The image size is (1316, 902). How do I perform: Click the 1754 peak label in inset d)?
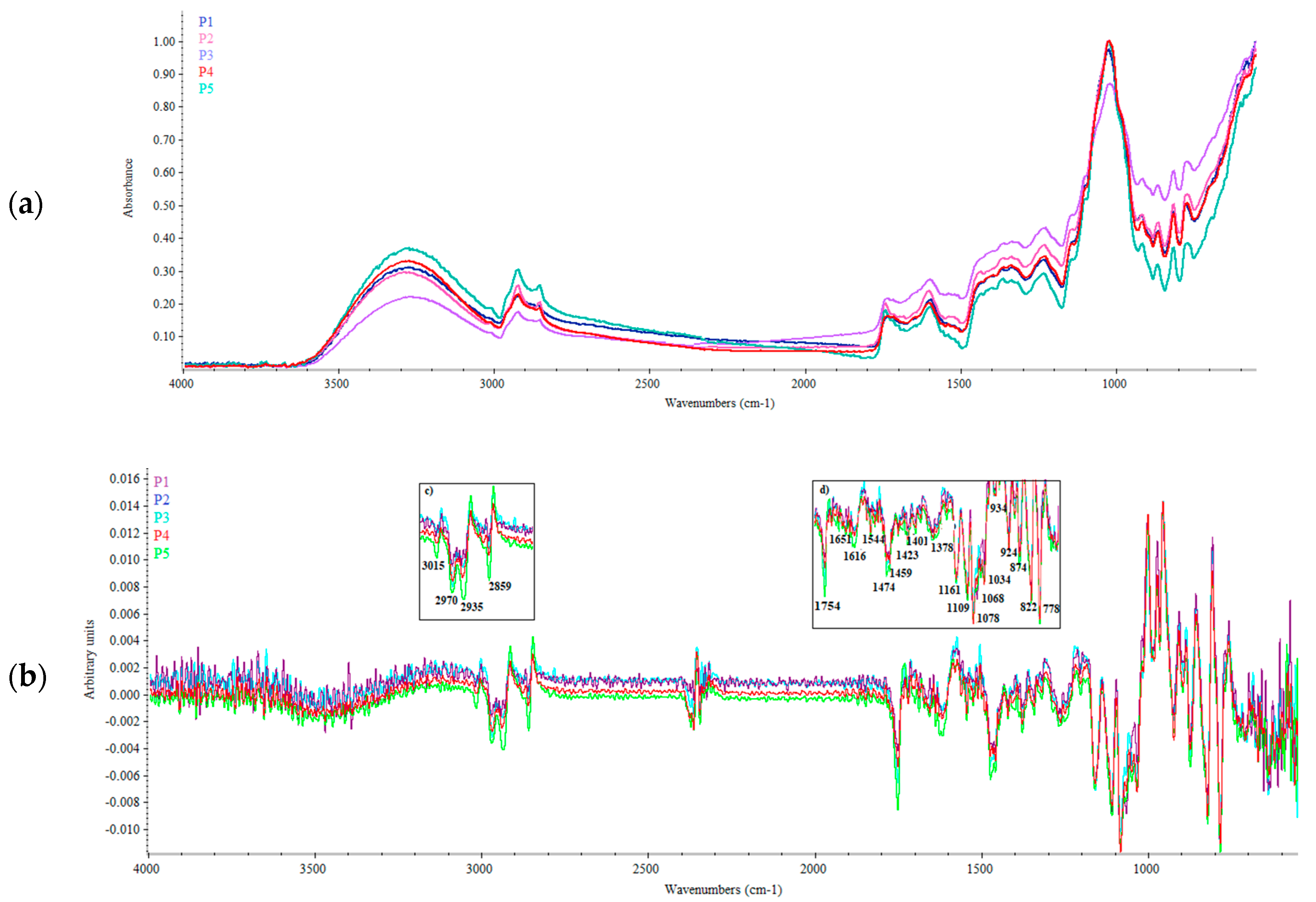click(827, 606)
